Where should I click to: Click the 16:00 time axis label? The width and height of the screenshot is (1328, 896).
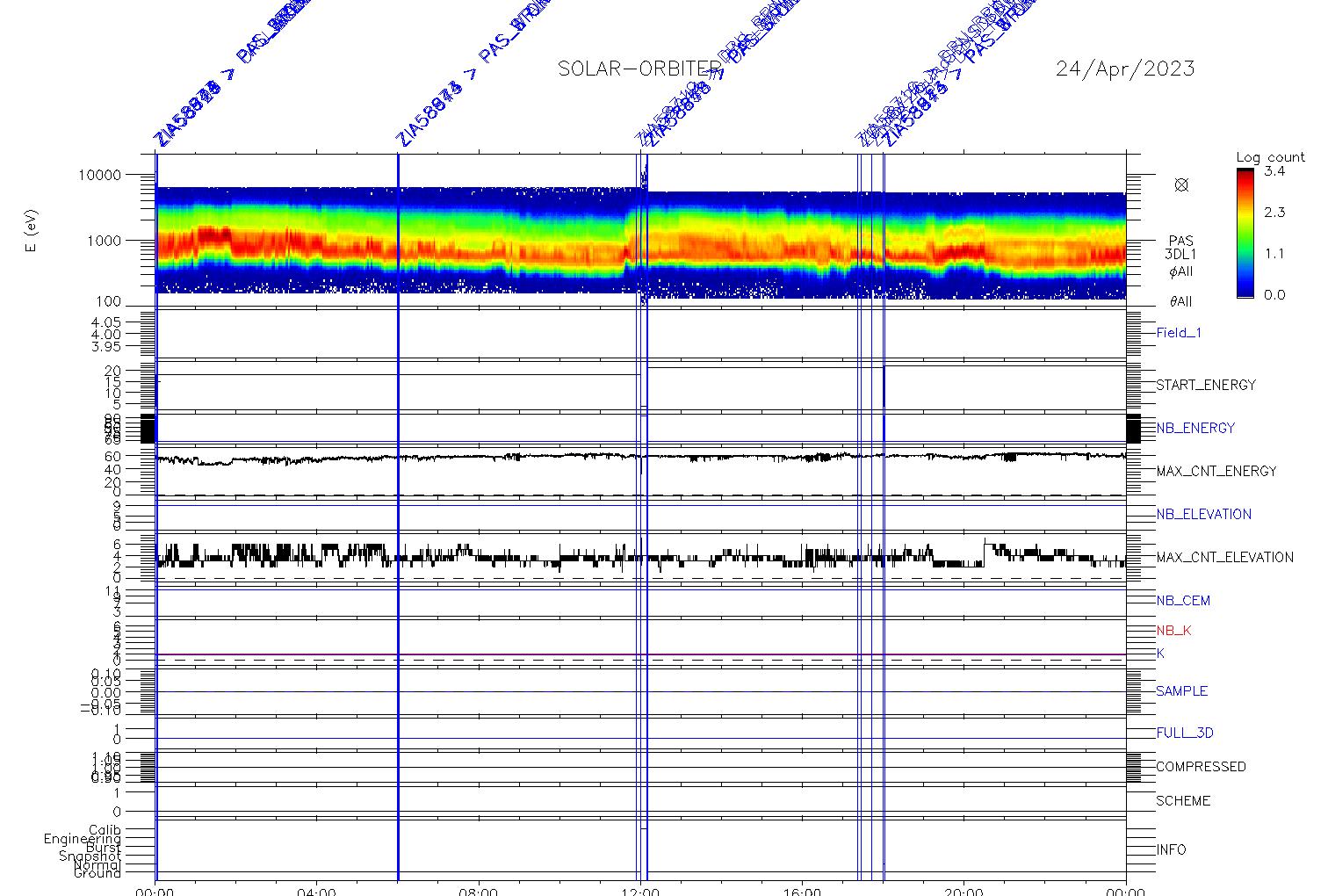pyautogui.click(x=802, y=891)
